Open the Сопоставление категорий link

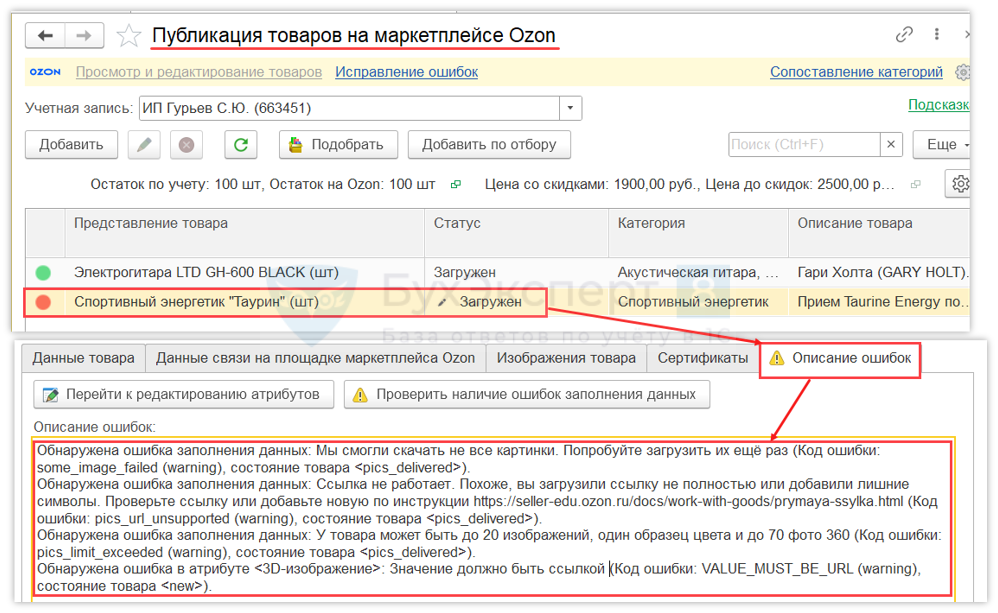(x=856, y=72)
